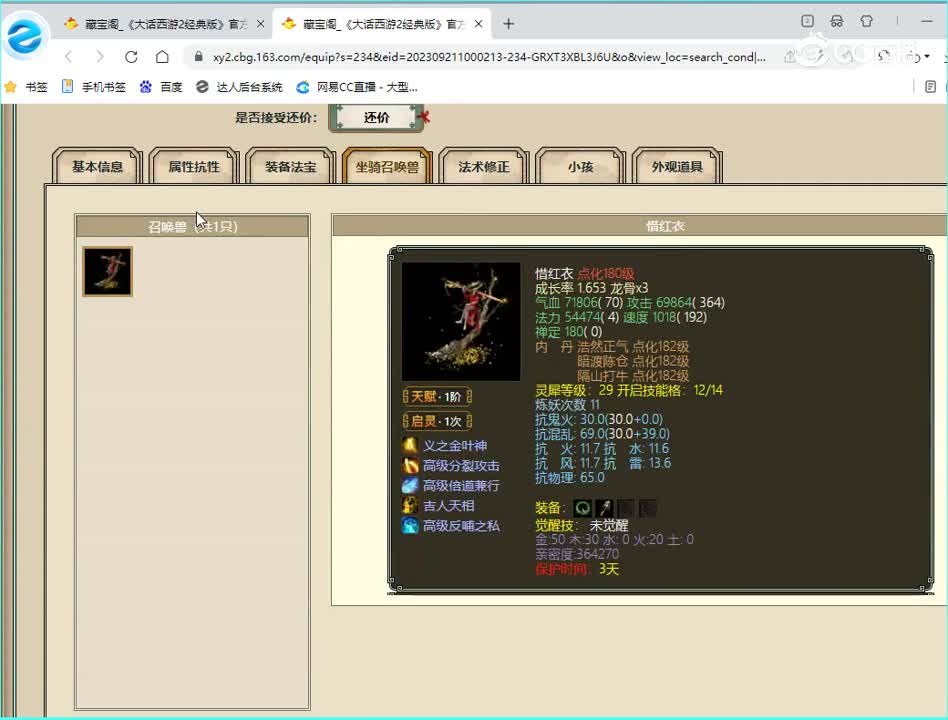Open the 达人后台系统 bookmark
The image size is (948, 720).
click(x=239, y=87)
